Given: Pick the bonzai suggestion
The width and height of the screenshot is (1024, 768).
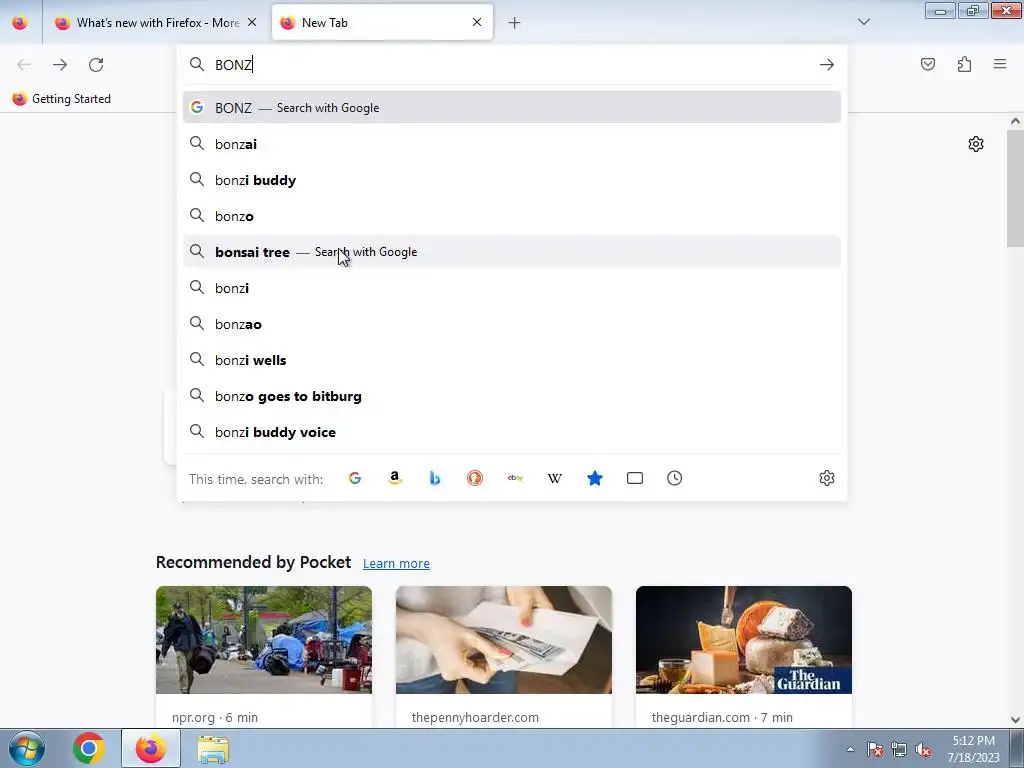Looking at the screenshot, I should (512, 144).
